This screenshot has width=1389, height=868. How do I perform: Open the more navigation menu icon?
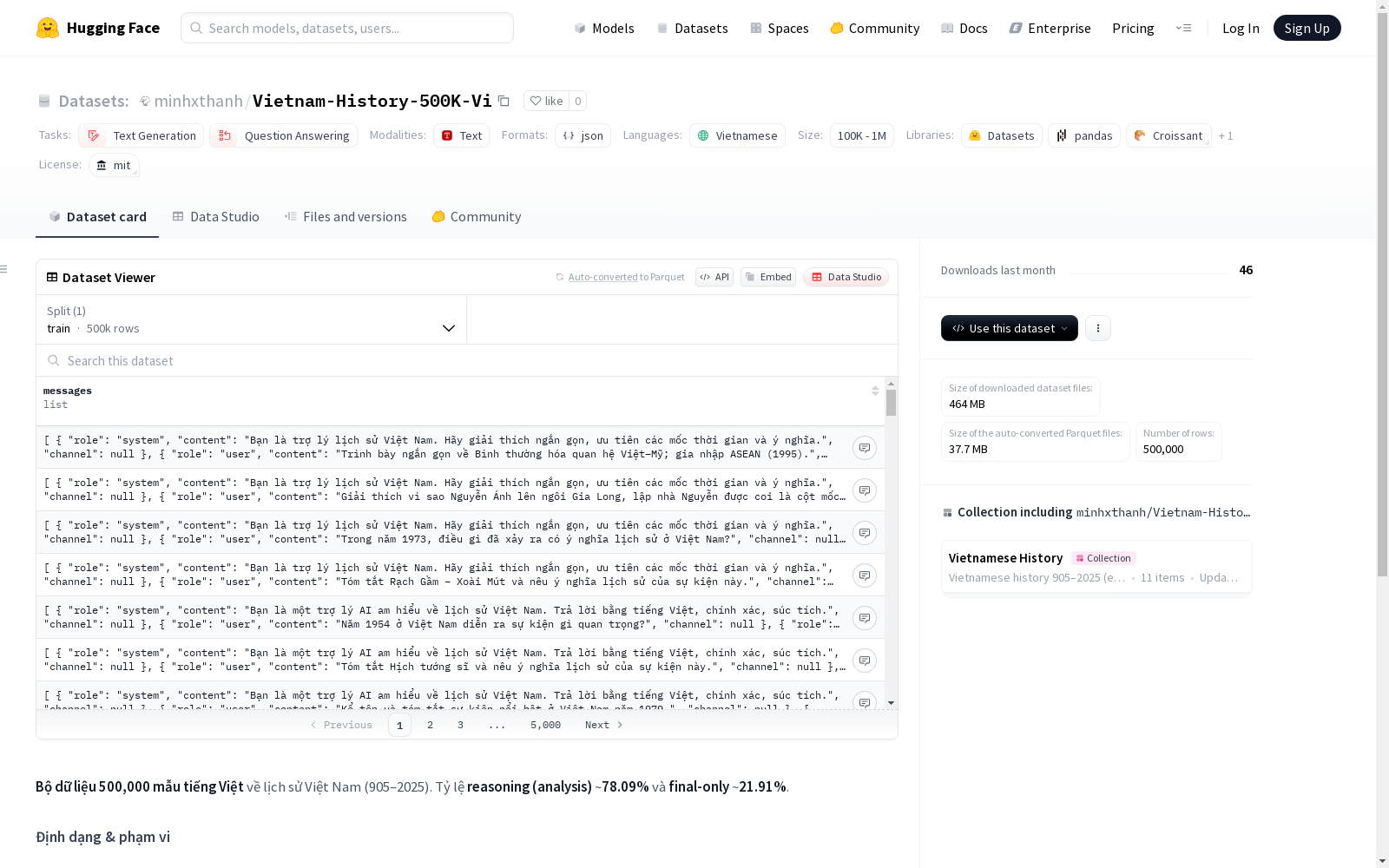click(x=1183, y=28)
